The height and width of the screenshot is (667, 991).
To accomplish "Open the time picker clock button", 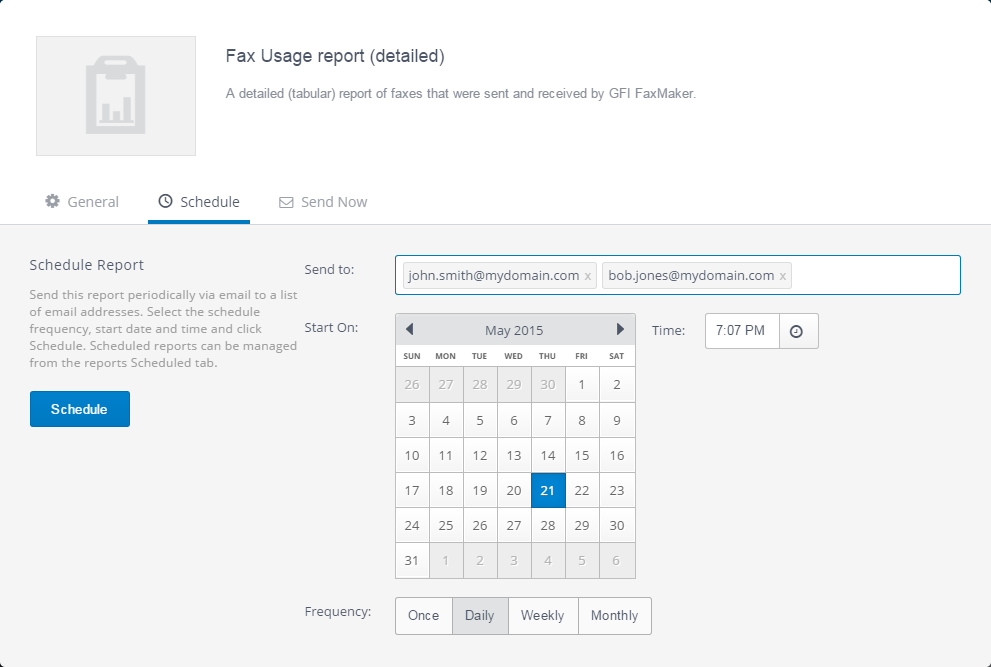I will (798, 331).
